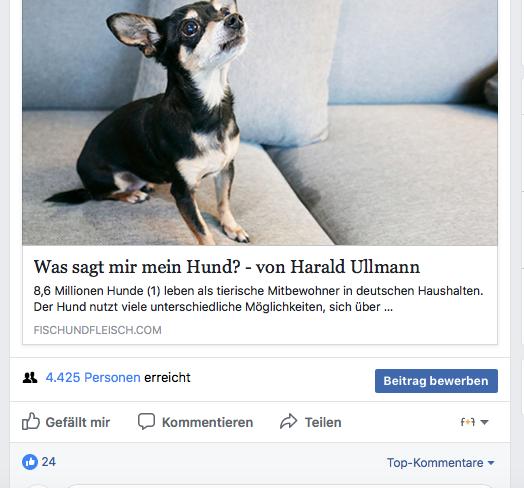Click the small page identity avatar icon

468,422
